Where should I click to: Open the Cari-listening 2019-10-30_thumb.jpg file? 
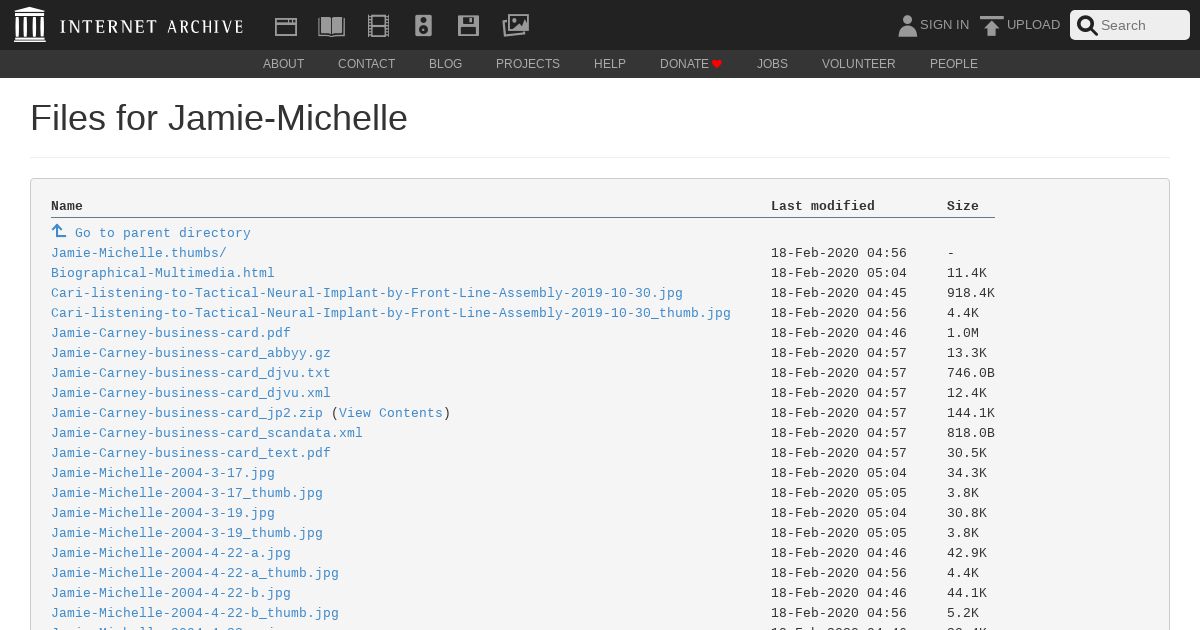click(x=391, y=313)
